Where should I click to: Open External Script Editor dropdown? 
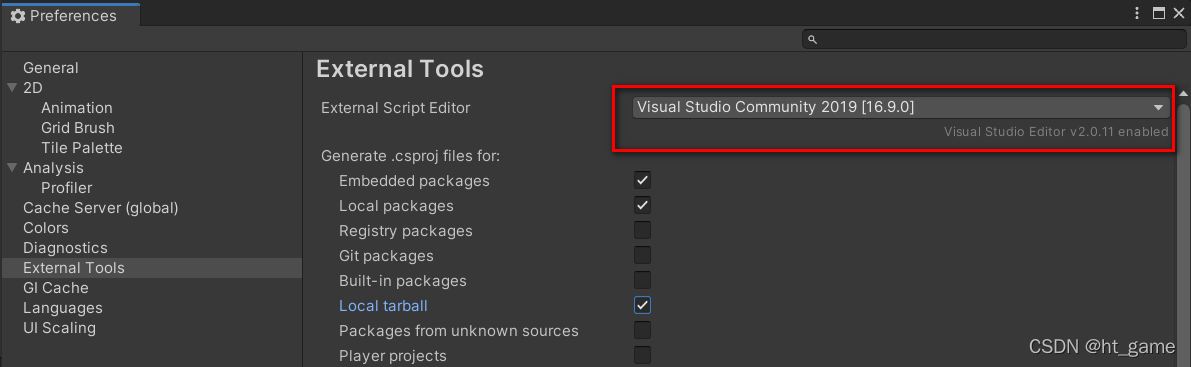[901, 108]
